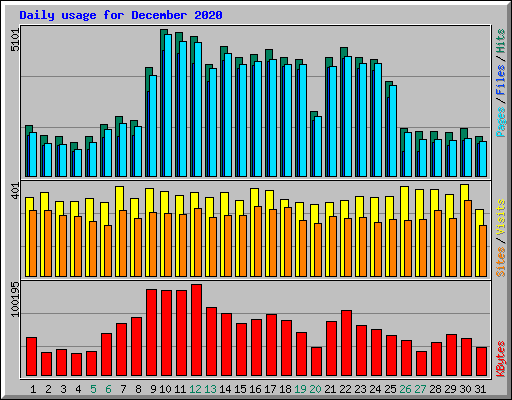Click the "Daily usage for December 2020" title
The image size is (512, 400).
(x=121, y=15)
